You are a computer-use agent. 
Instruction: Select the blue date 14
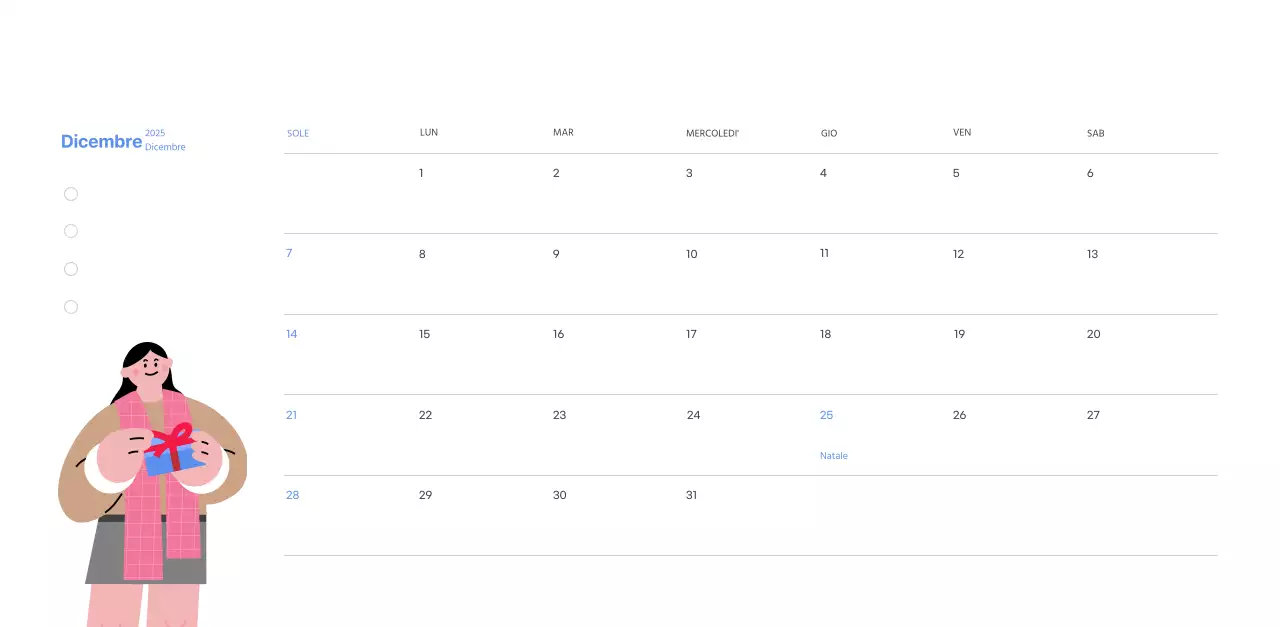tap(291, 333)
